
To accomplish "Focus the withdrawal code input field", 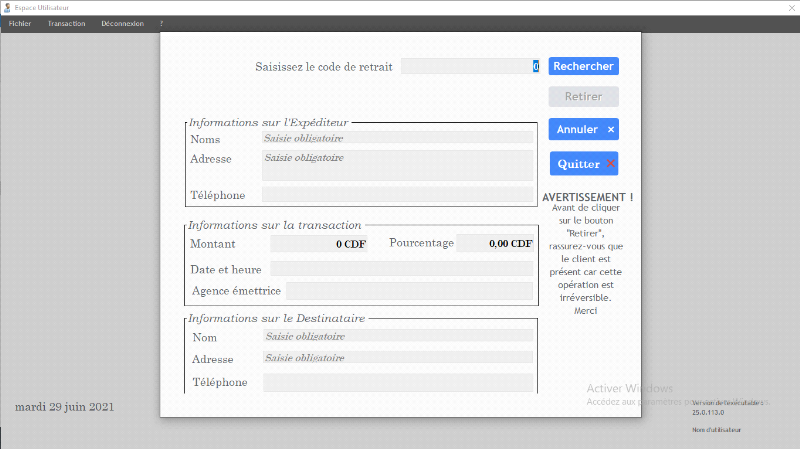I will pyautogui.click(x=470, y=66).
